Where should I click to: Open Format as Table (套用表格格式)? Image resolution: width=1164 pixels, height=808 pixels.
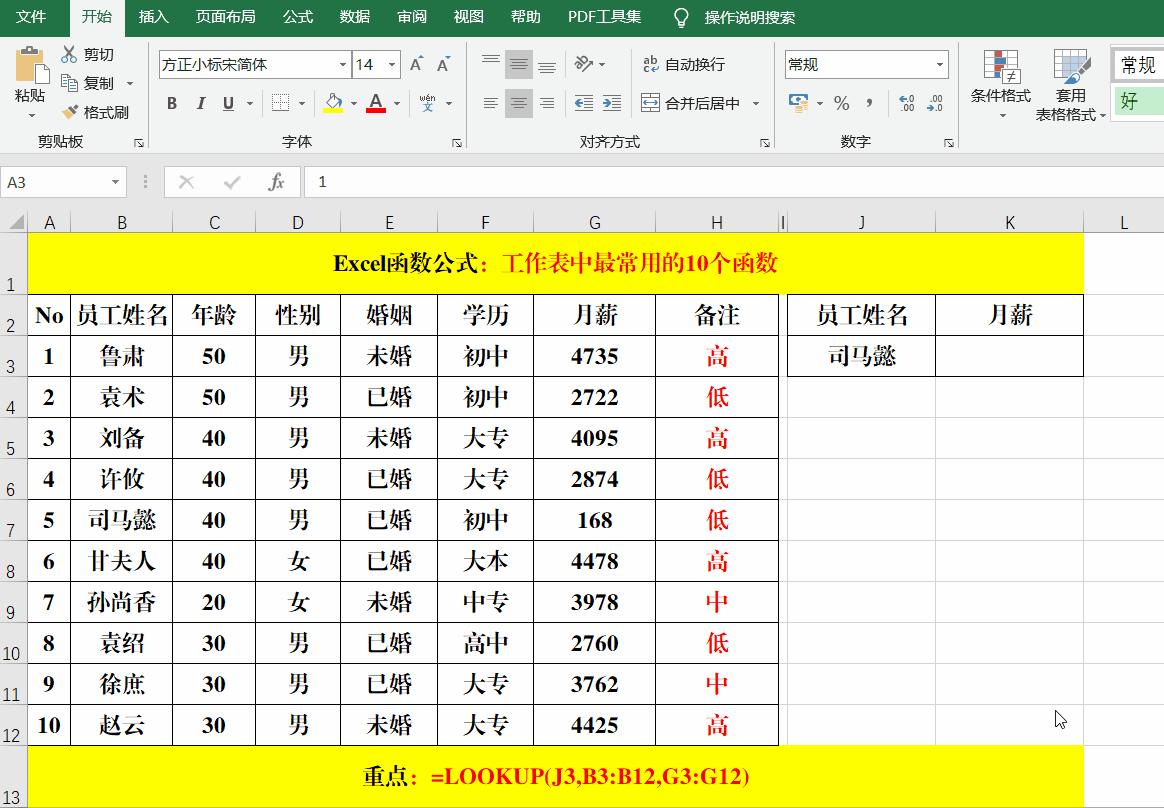click(1070, 84)
